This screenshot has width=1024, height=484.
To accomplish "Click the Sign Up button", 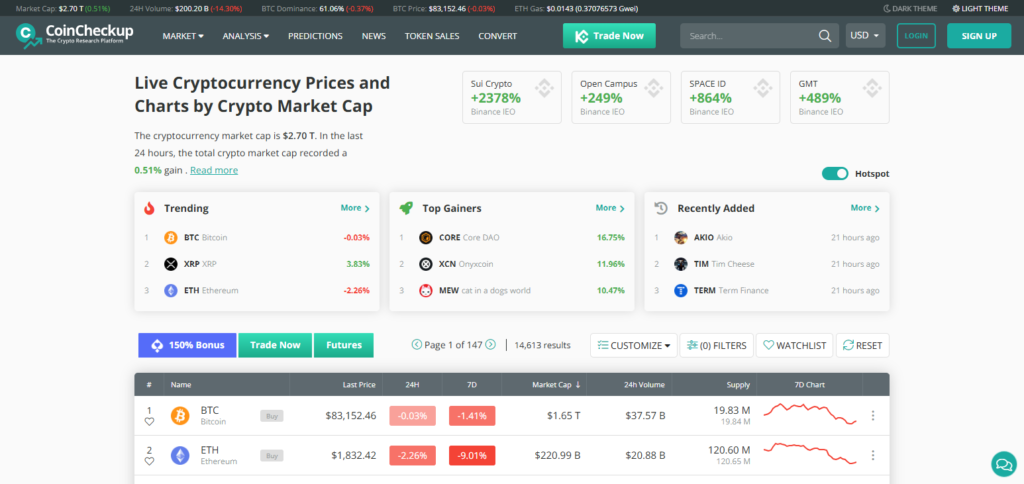I will (978, 36).
